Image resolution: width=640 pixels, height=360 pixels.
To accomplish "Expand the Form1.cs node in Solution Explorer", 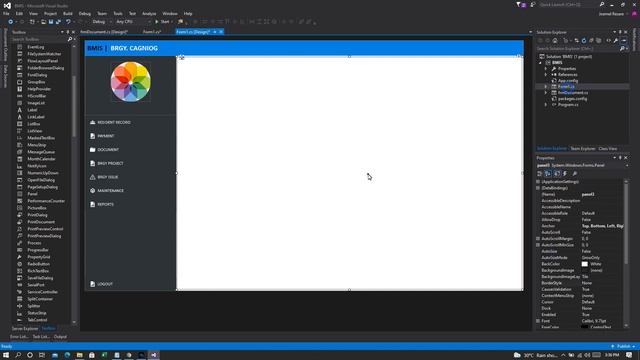I will (546, 87).
